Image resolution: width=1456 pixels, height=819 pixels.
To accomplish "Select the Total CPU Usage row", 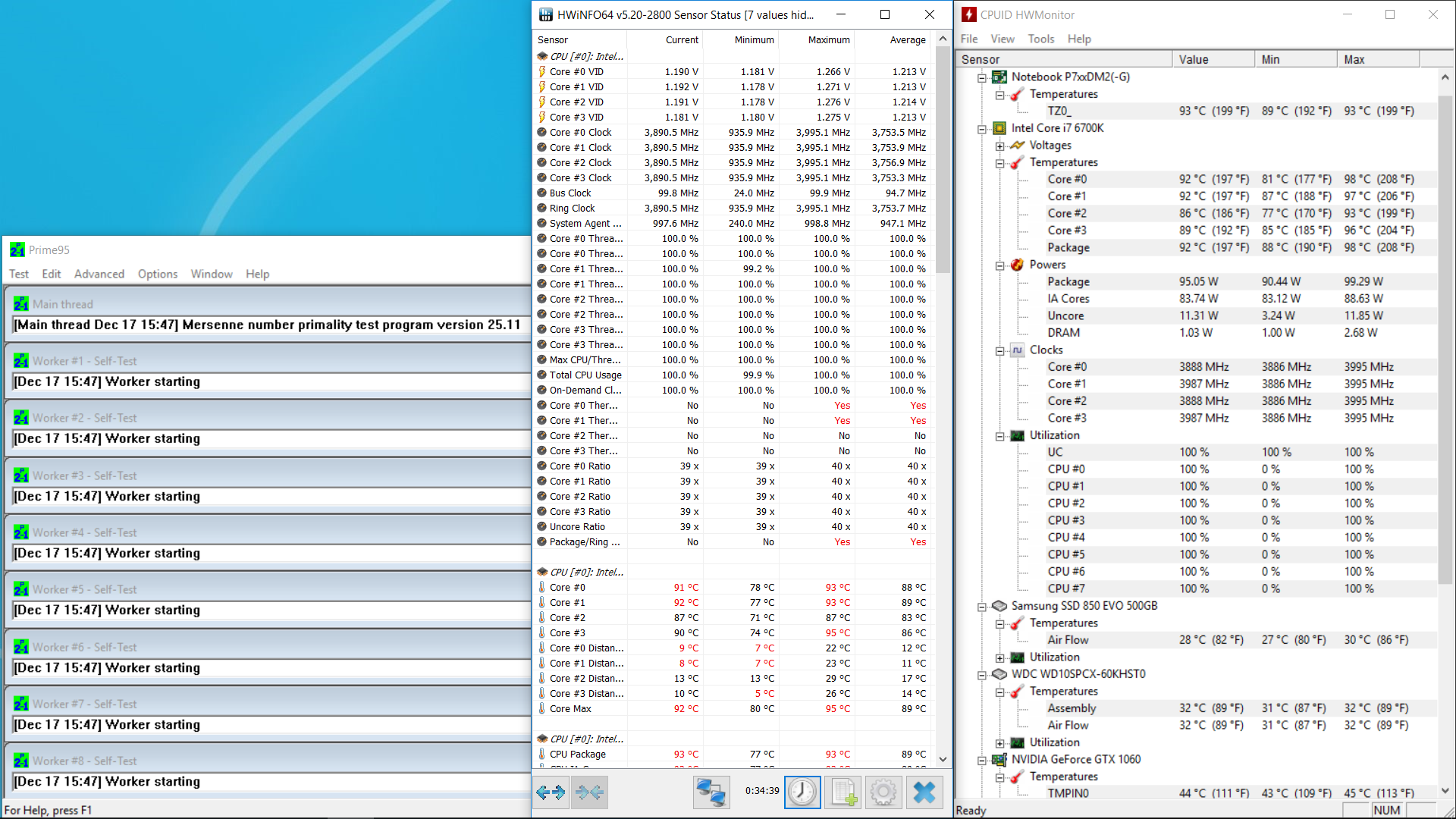I will pyautogui.click(x=733, y=375).
